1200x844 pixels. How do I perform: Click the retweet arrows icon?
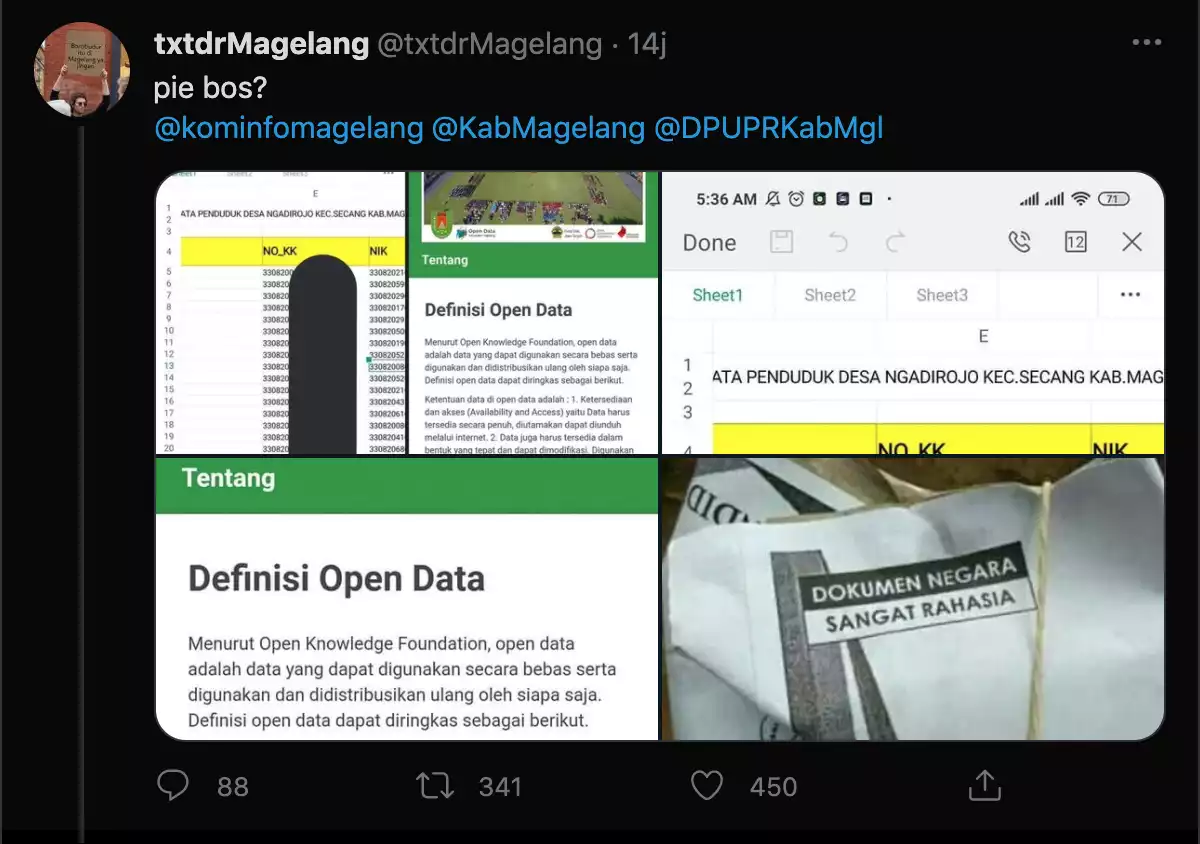coord(435,786)
